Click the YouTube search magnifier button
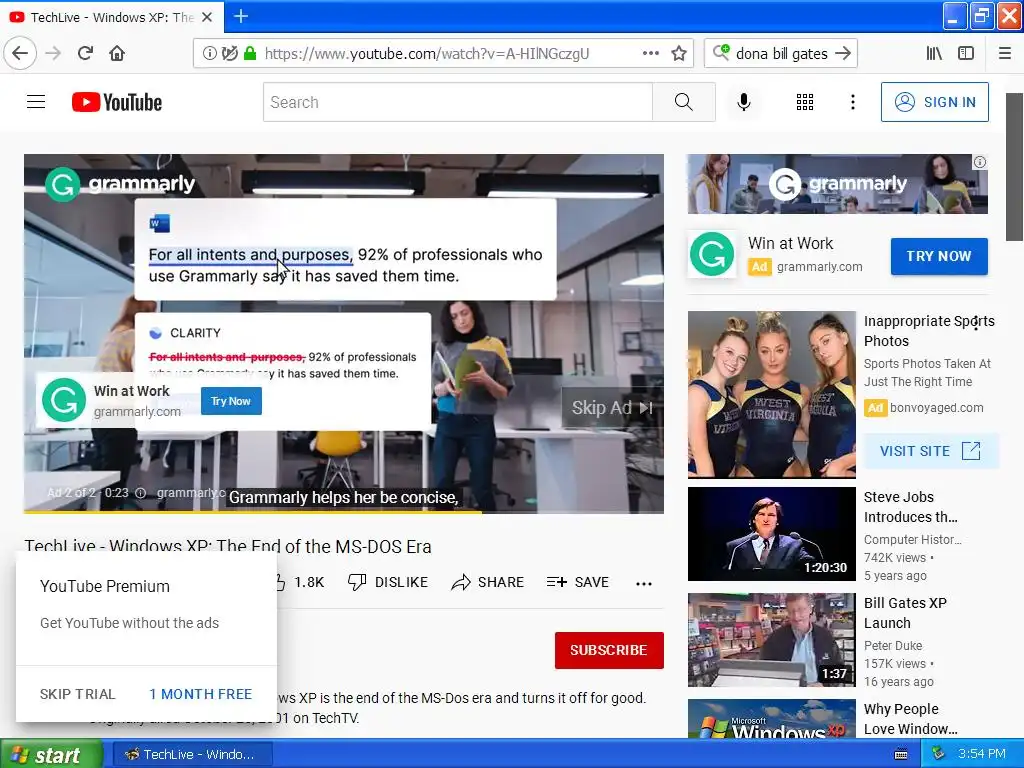Screen dimensions: 1024x768 (x=684, y=102)
